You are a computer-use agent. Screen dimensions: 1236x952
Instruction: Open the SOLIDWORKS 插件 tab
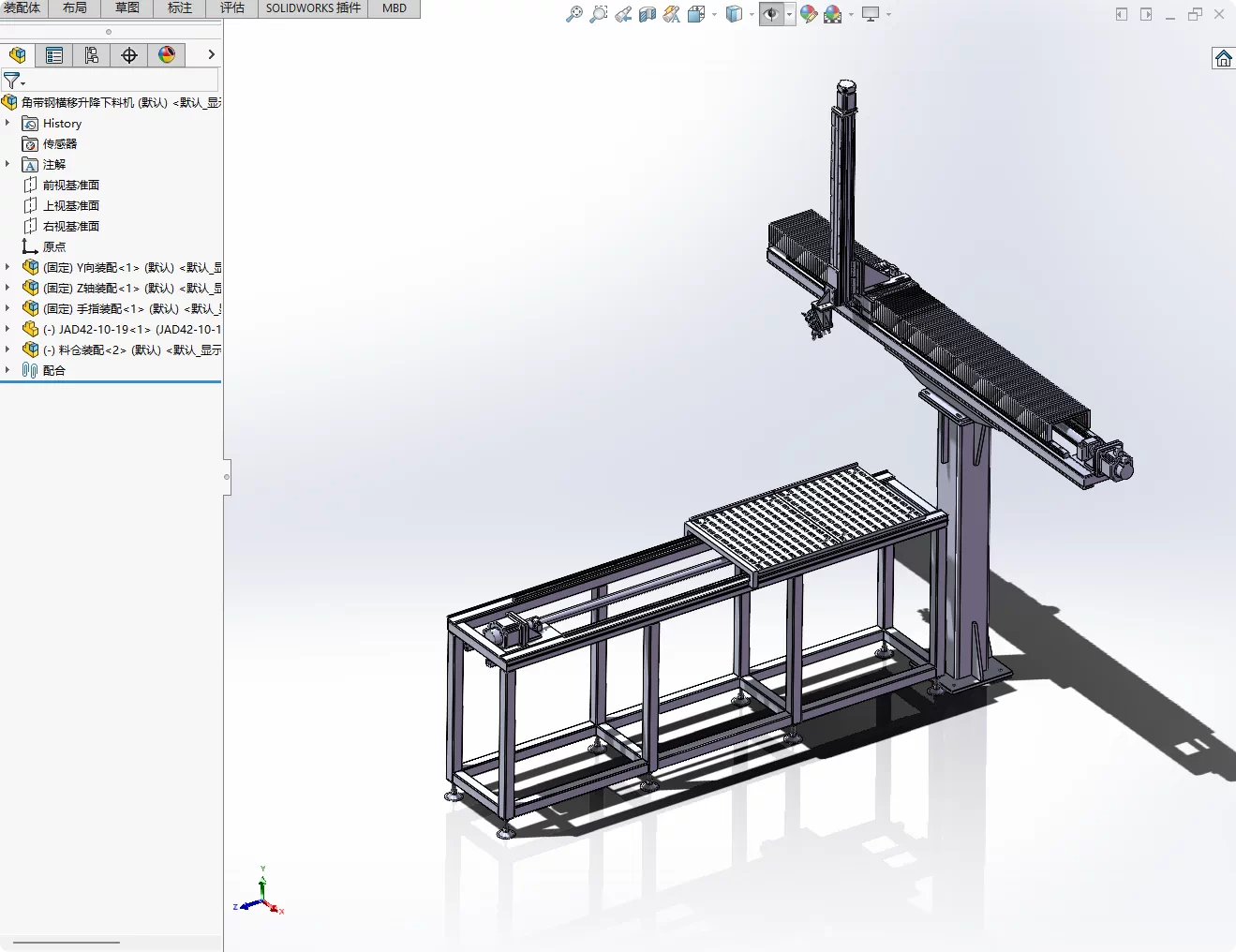(x=313, y=8)
